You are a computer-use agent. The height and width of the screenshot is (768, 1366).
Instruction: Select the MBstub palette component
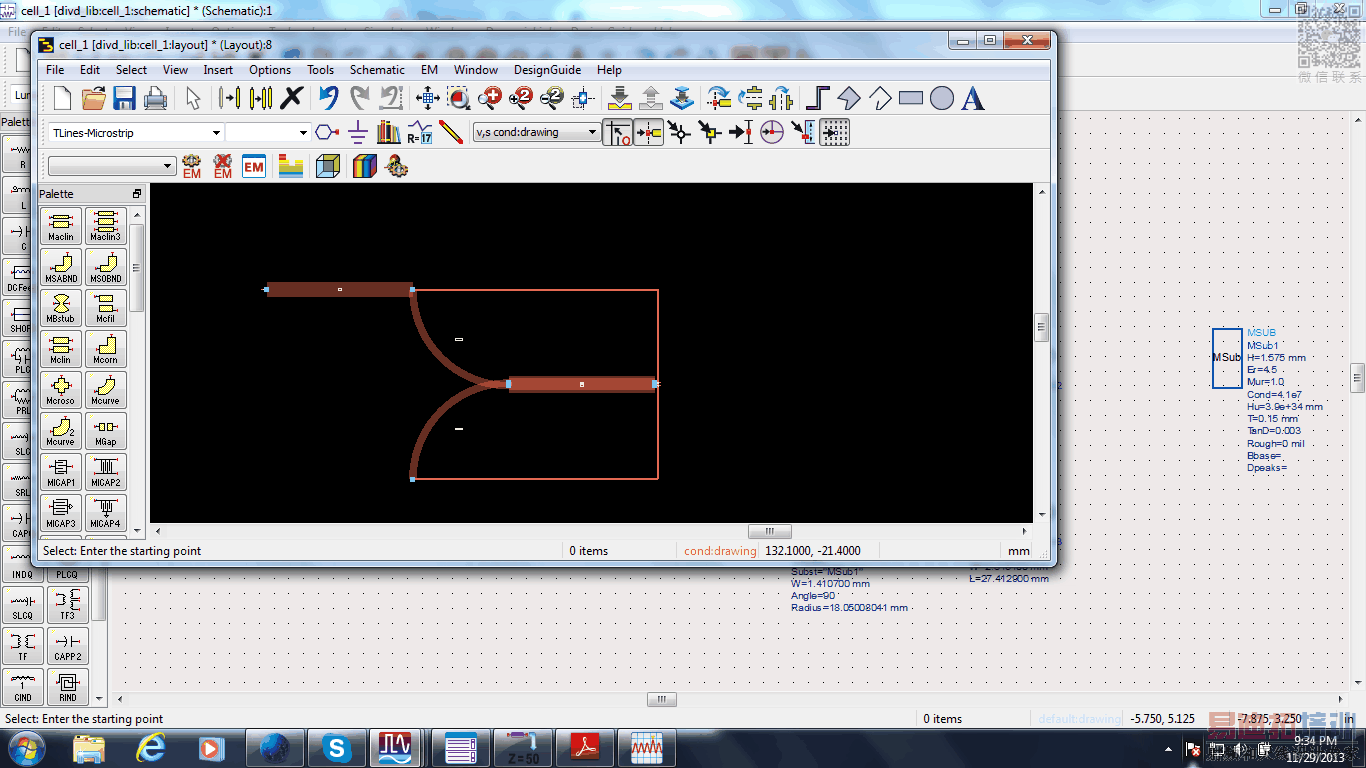61,307
